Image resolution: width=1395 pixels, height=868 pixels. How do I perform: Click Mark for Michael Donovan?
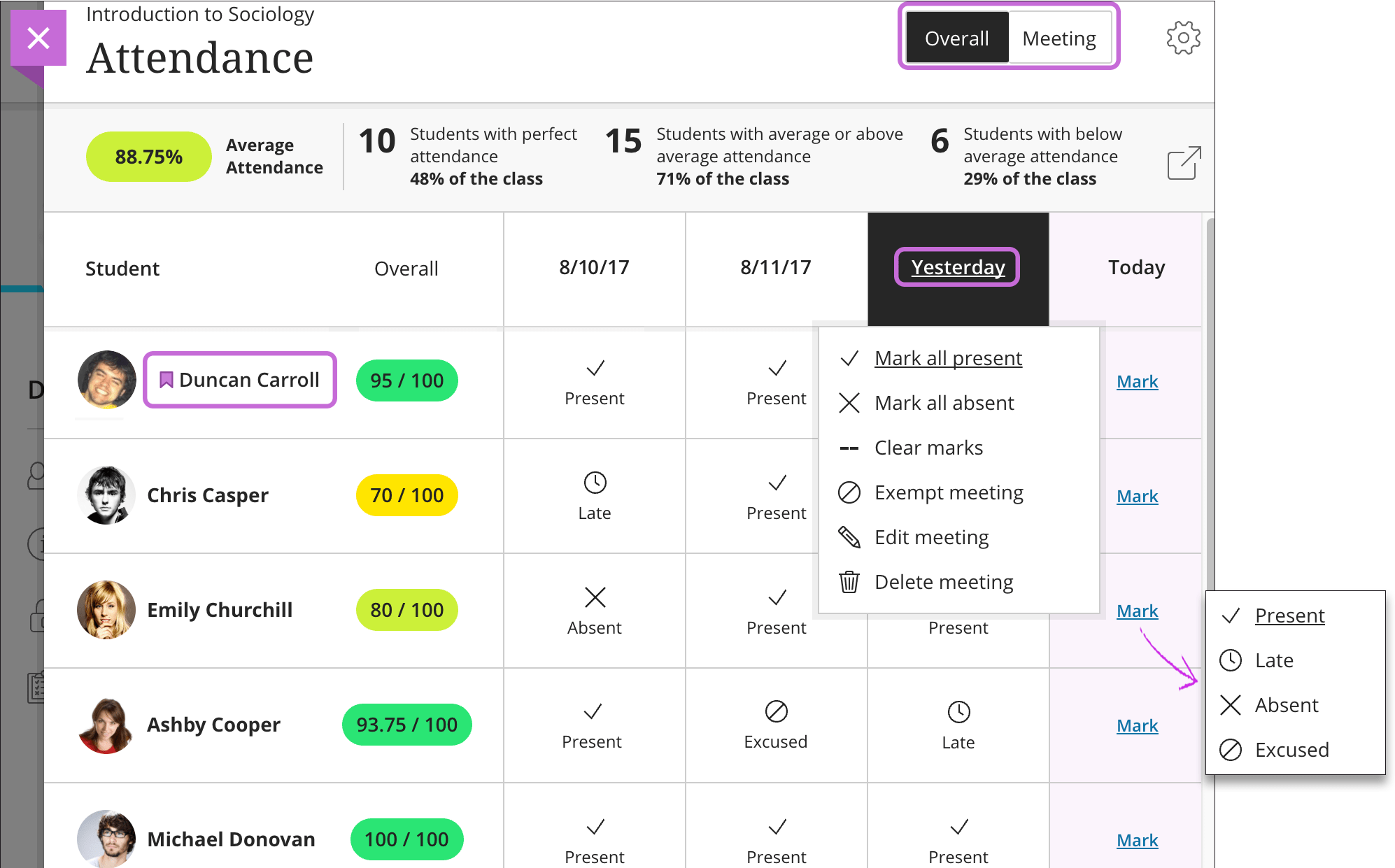click(x=1137, y=839)
